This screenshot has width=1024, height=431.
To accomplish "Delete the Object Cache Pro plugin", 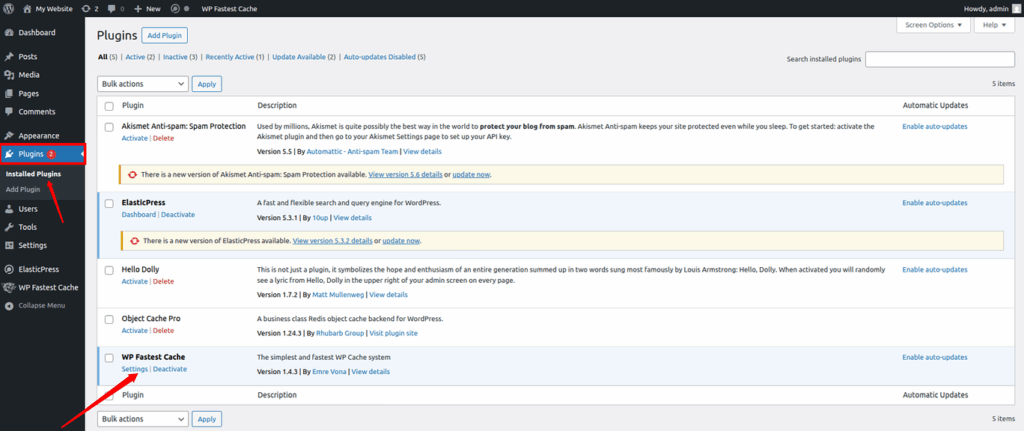I will (x=163, y=331).
